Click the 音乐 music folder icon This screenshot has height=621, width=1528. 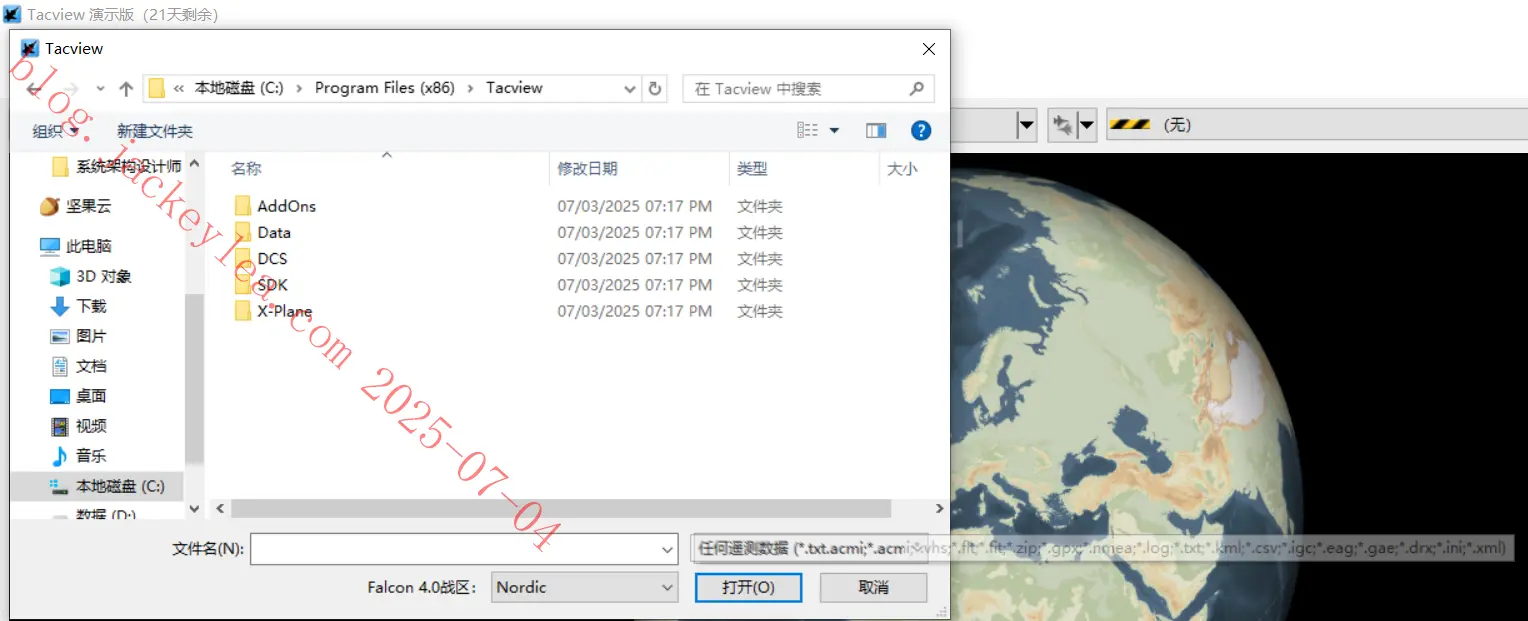tap(59, 456)
